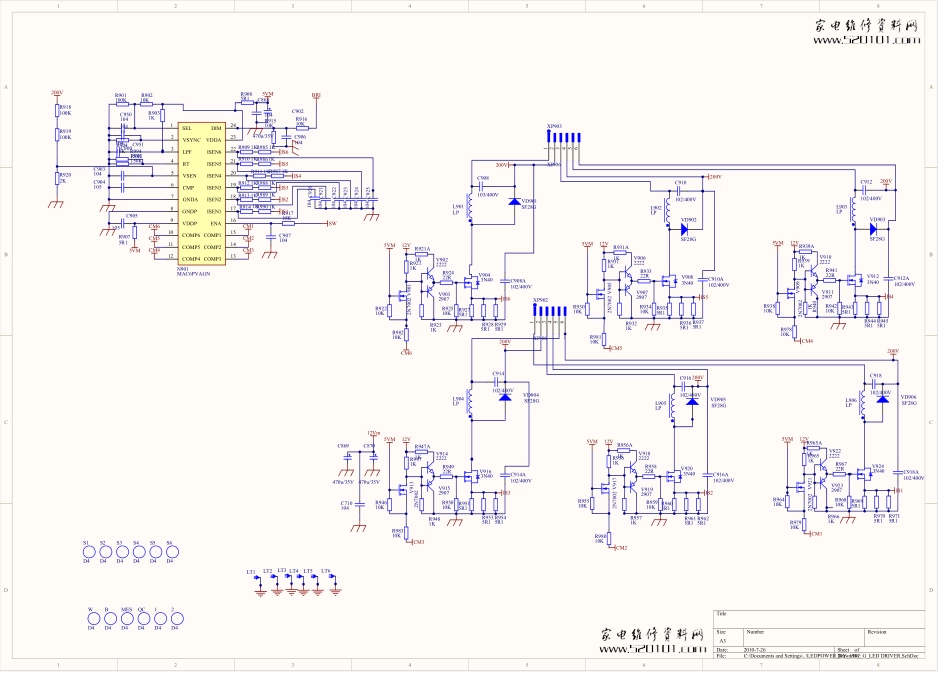Click the Revision field in title block

coord(877,632)
